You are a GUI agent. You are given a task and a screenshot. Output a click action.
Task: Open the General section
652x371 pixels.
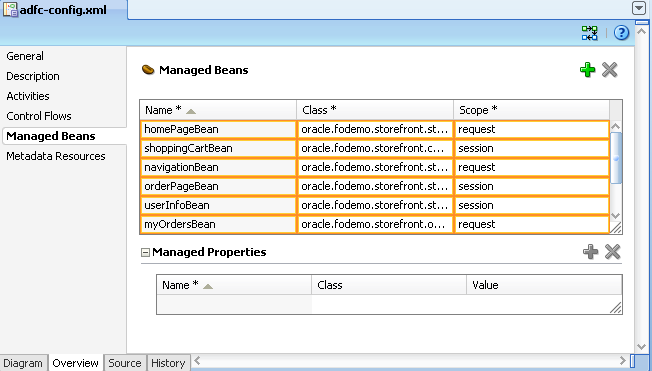click(x=25, y=56)
